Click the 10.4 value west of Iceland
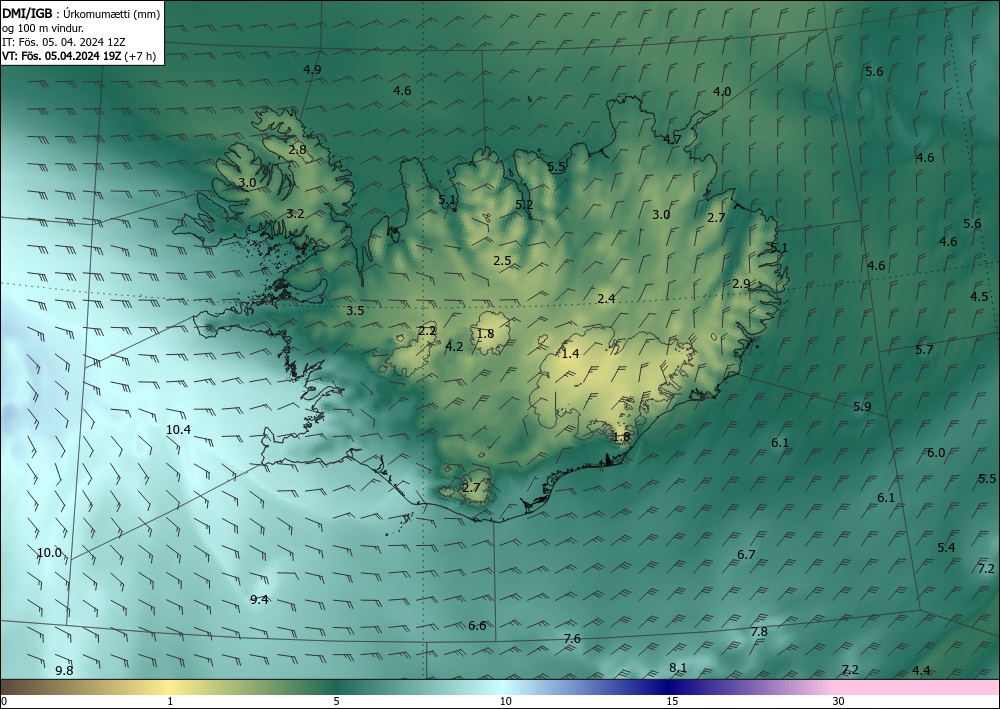 pyautogui.click(x=179, y=430)
